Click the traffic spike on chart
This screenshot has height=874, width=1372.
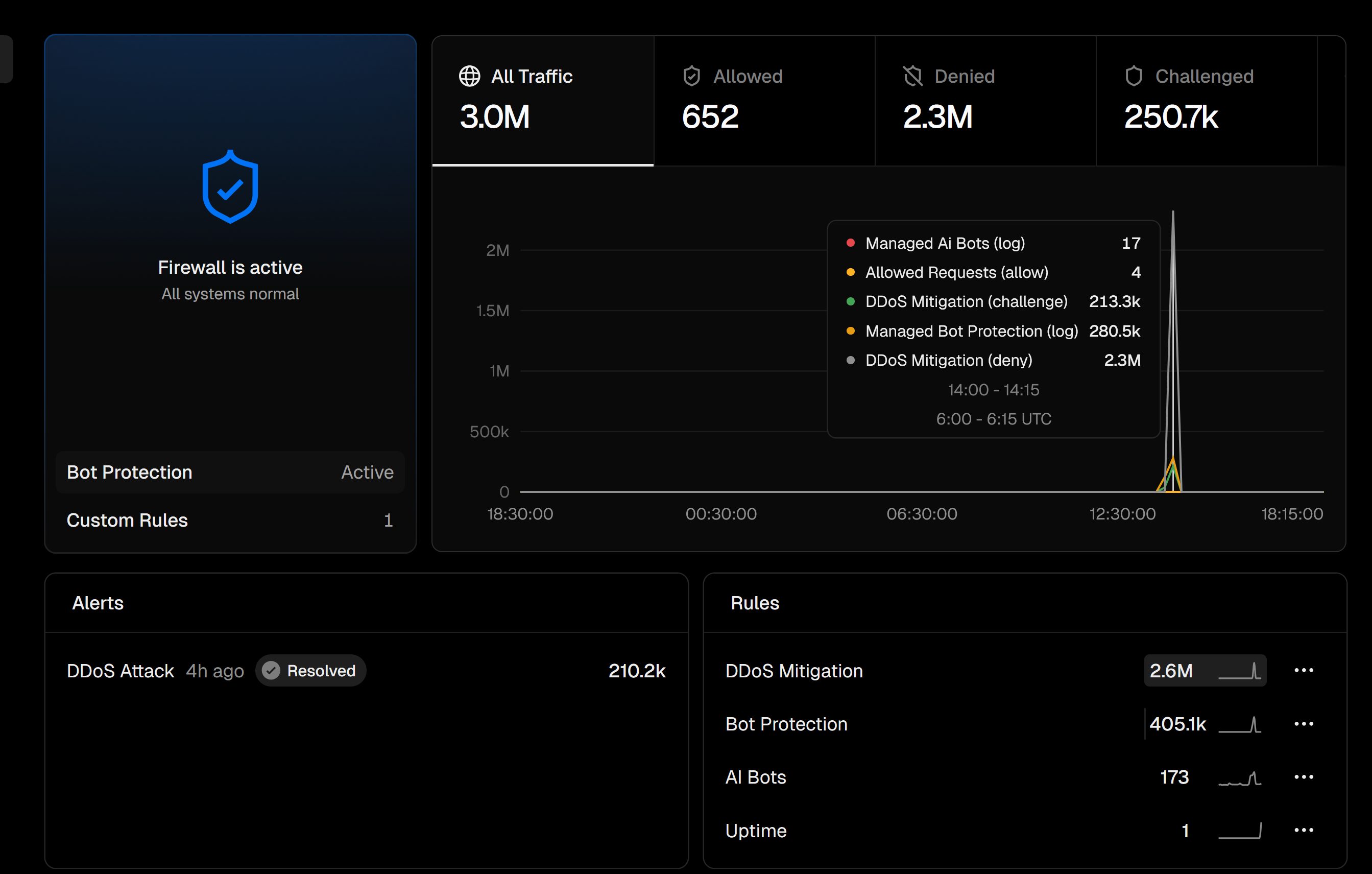point(1172,342)
